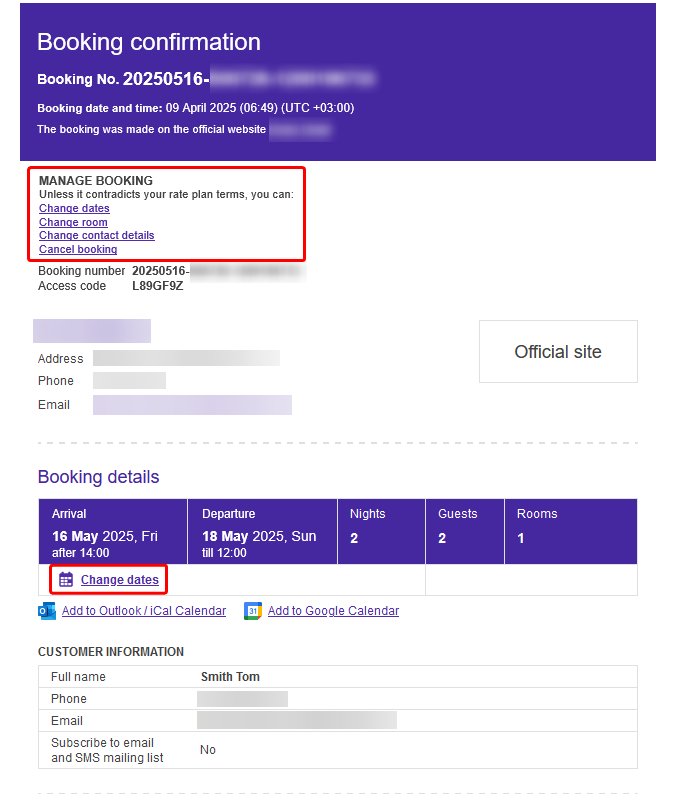This screenshot has height=794, width=676.
Task: Click the blurred hotel email address
Action: 192,405
